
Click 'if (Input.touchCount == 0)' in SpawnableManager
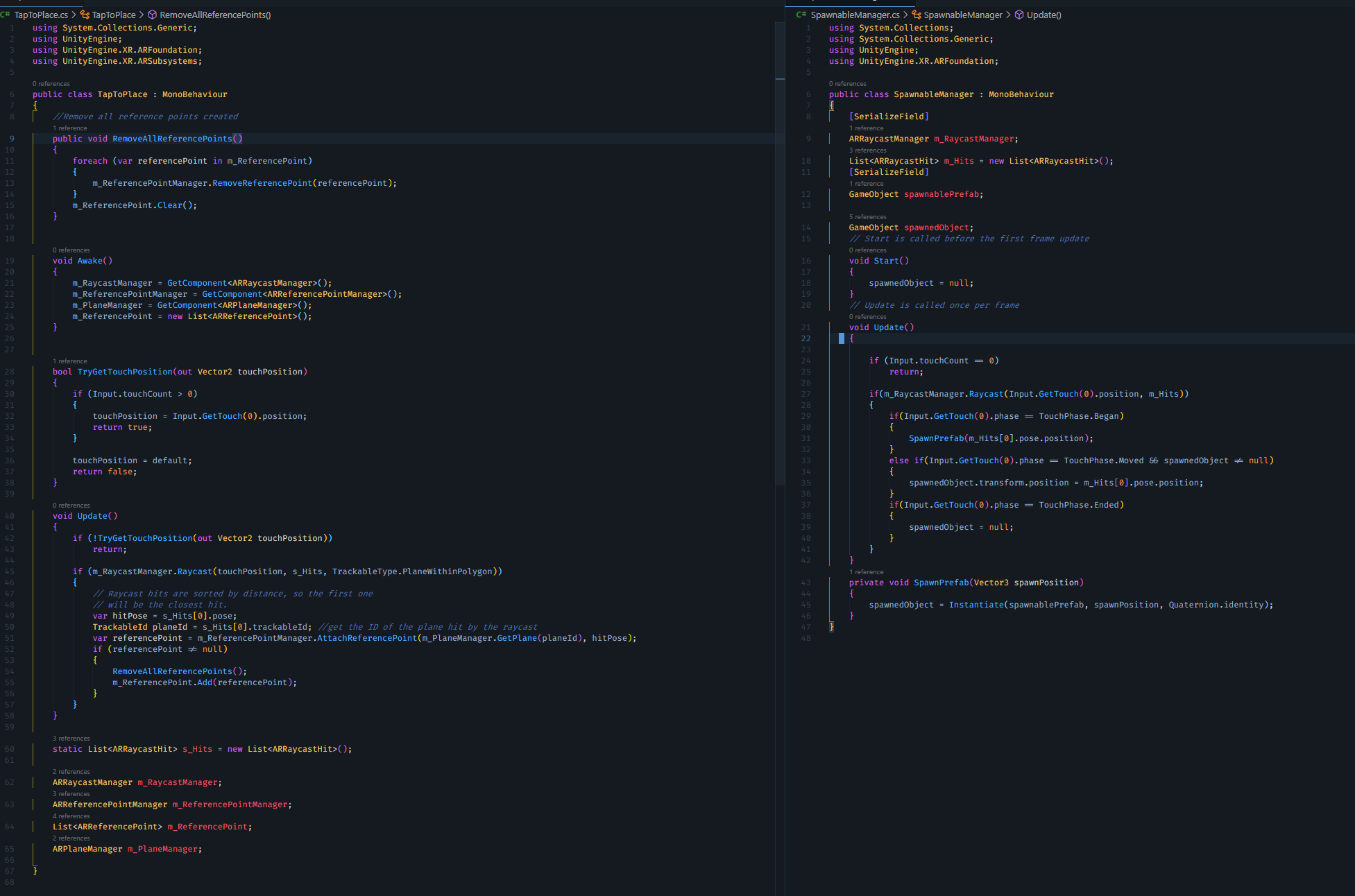(x=934, y=361)
